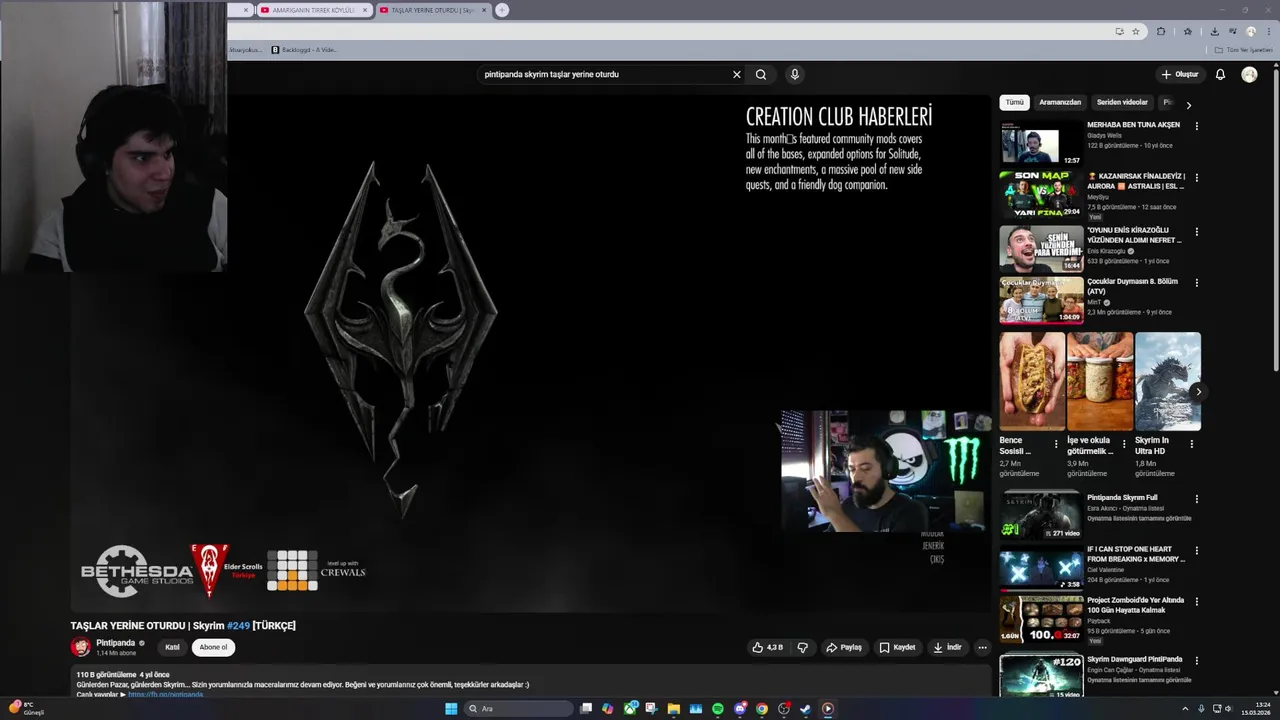Screen dimensions: 1280x720
Task: Open the fb.gg/pintipanda link
Action: tap(165, 694)
